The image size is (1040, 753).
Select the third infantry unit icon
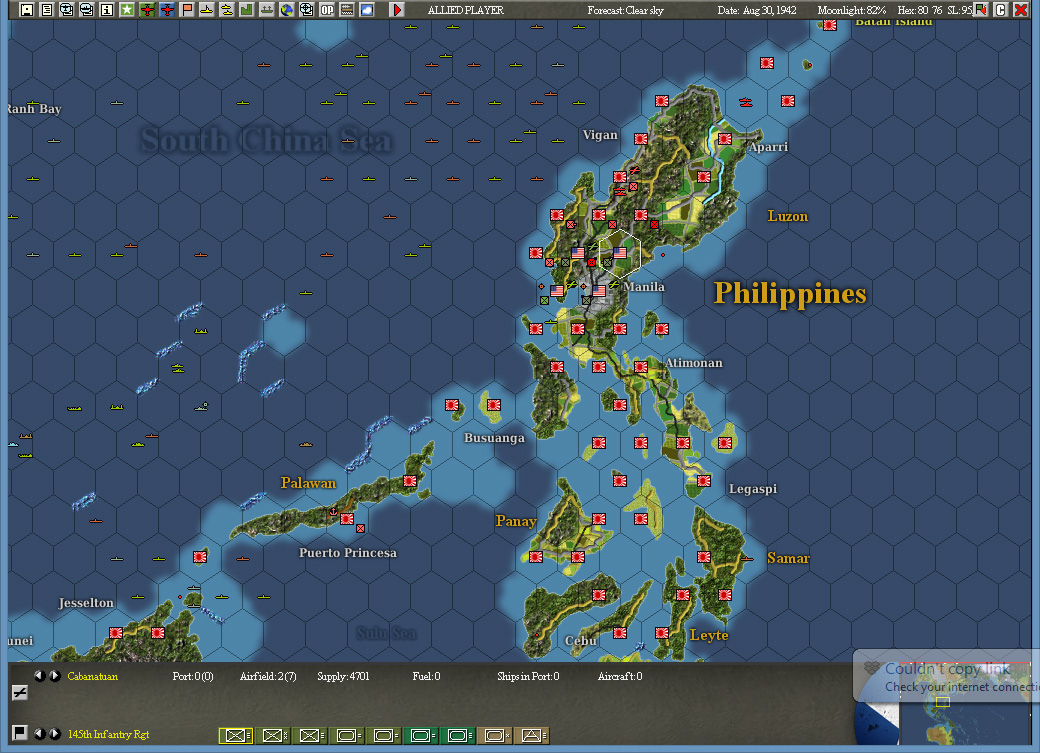coord(311,735)
